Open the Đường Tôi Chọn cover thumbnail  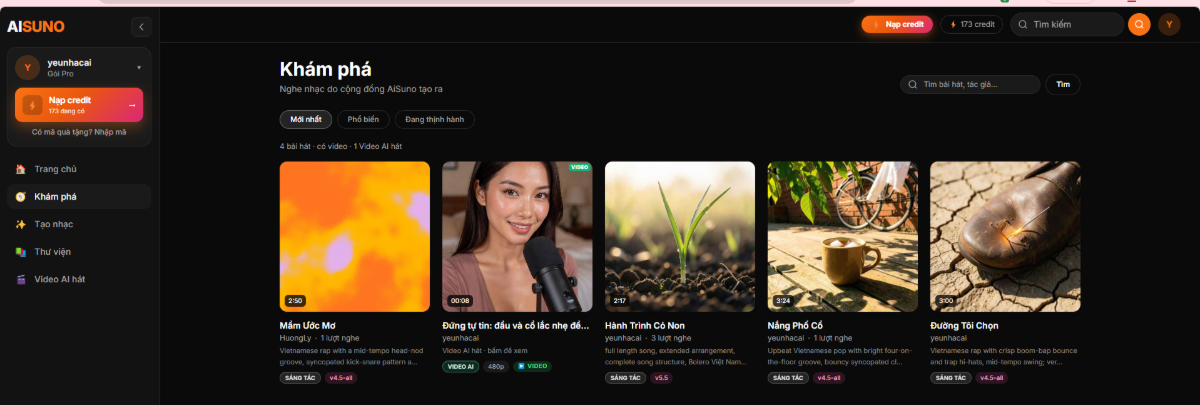tap(1005, 237)
